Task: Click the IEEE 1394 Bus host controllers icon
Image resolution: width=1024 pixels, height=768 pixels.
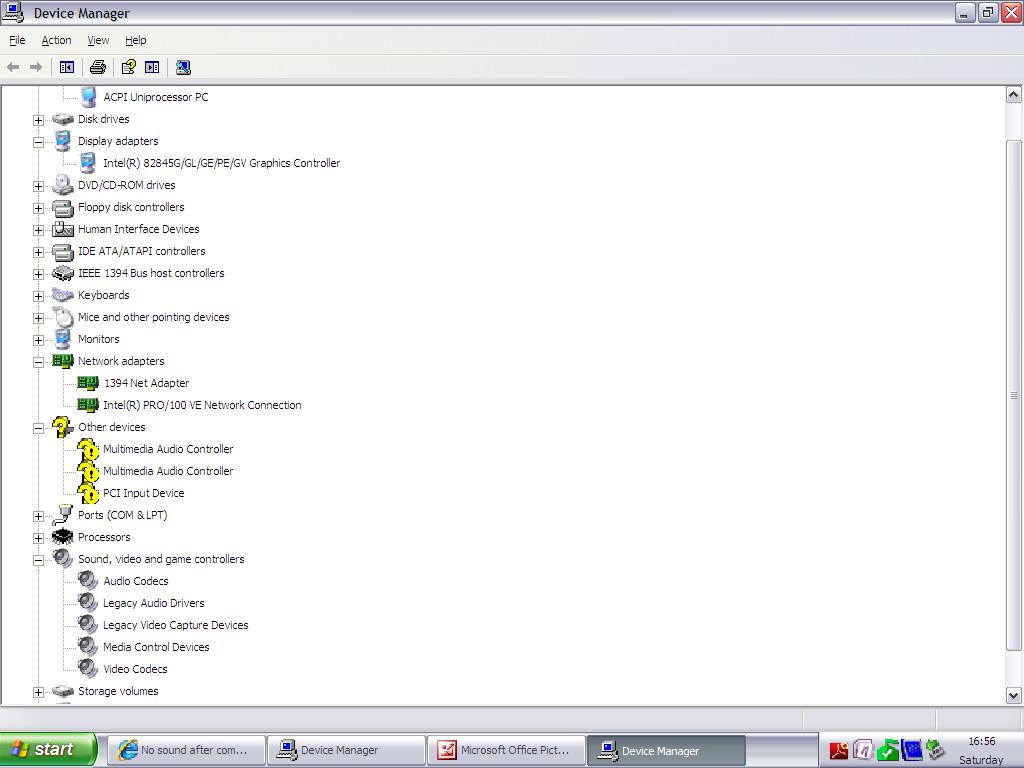Action: tap(63, 273)
